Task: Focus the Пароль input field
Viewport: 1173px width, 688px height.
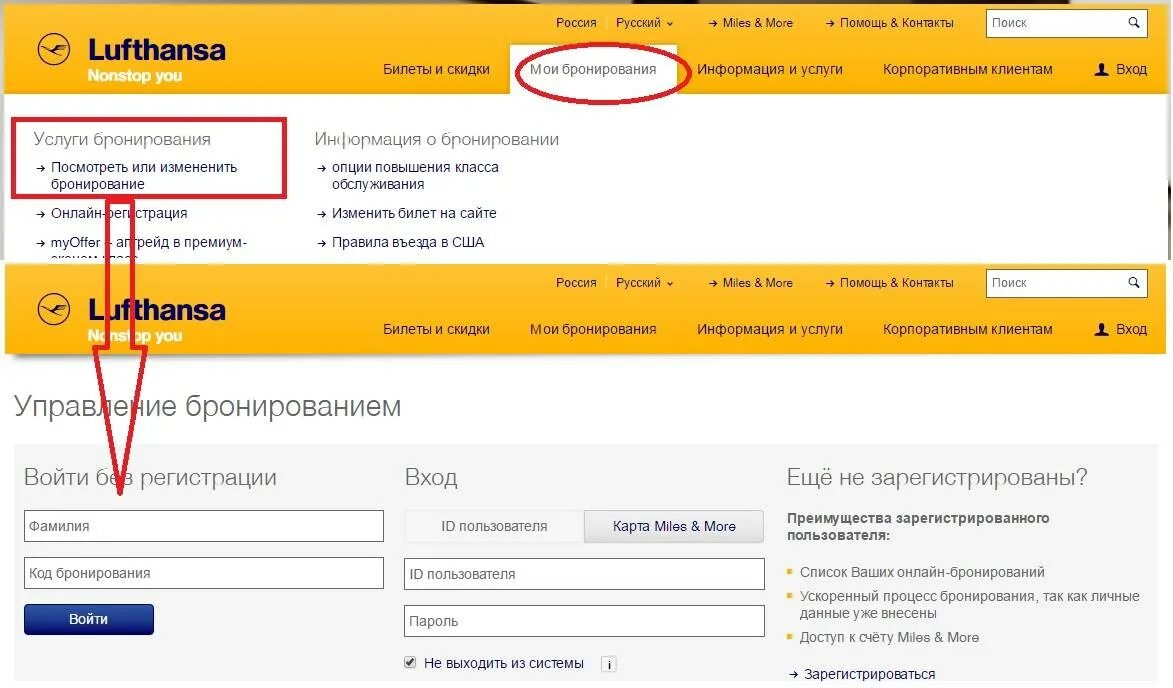Action: point(584,621)
